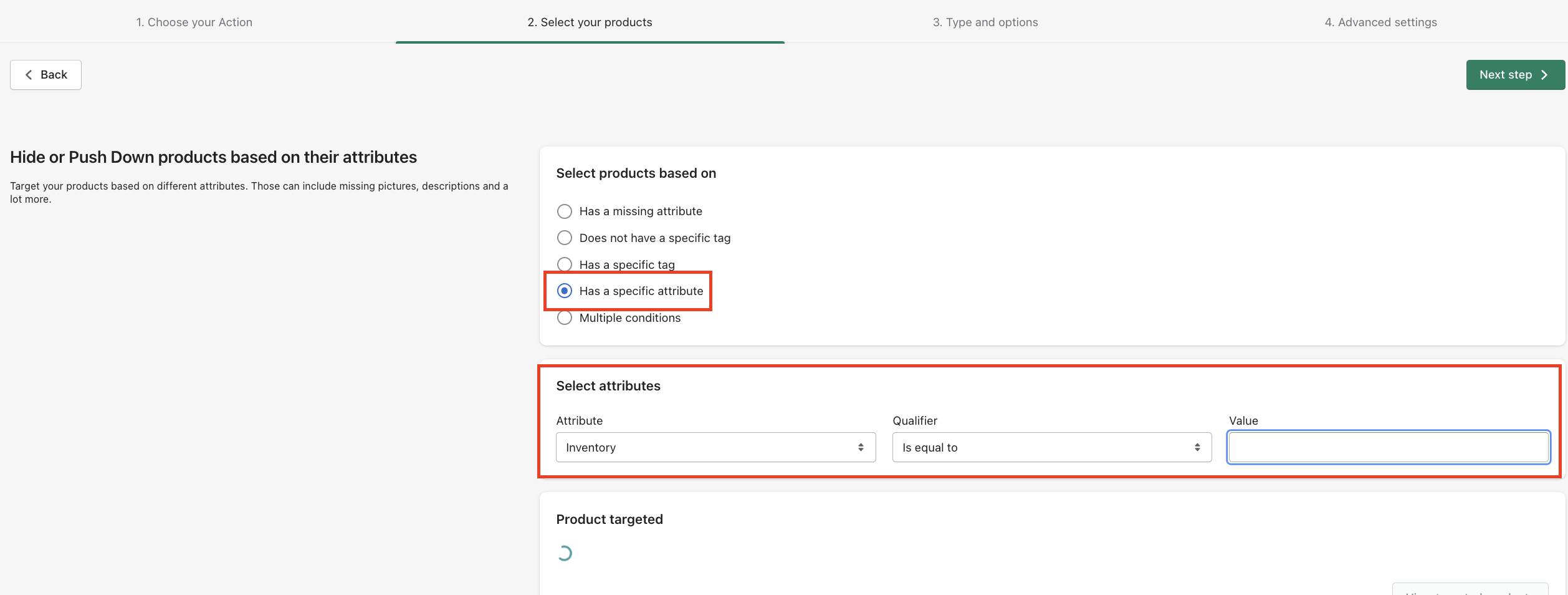Click the Next step chevron icon
Viewport: 1568px width, 595px height.
1544,75
